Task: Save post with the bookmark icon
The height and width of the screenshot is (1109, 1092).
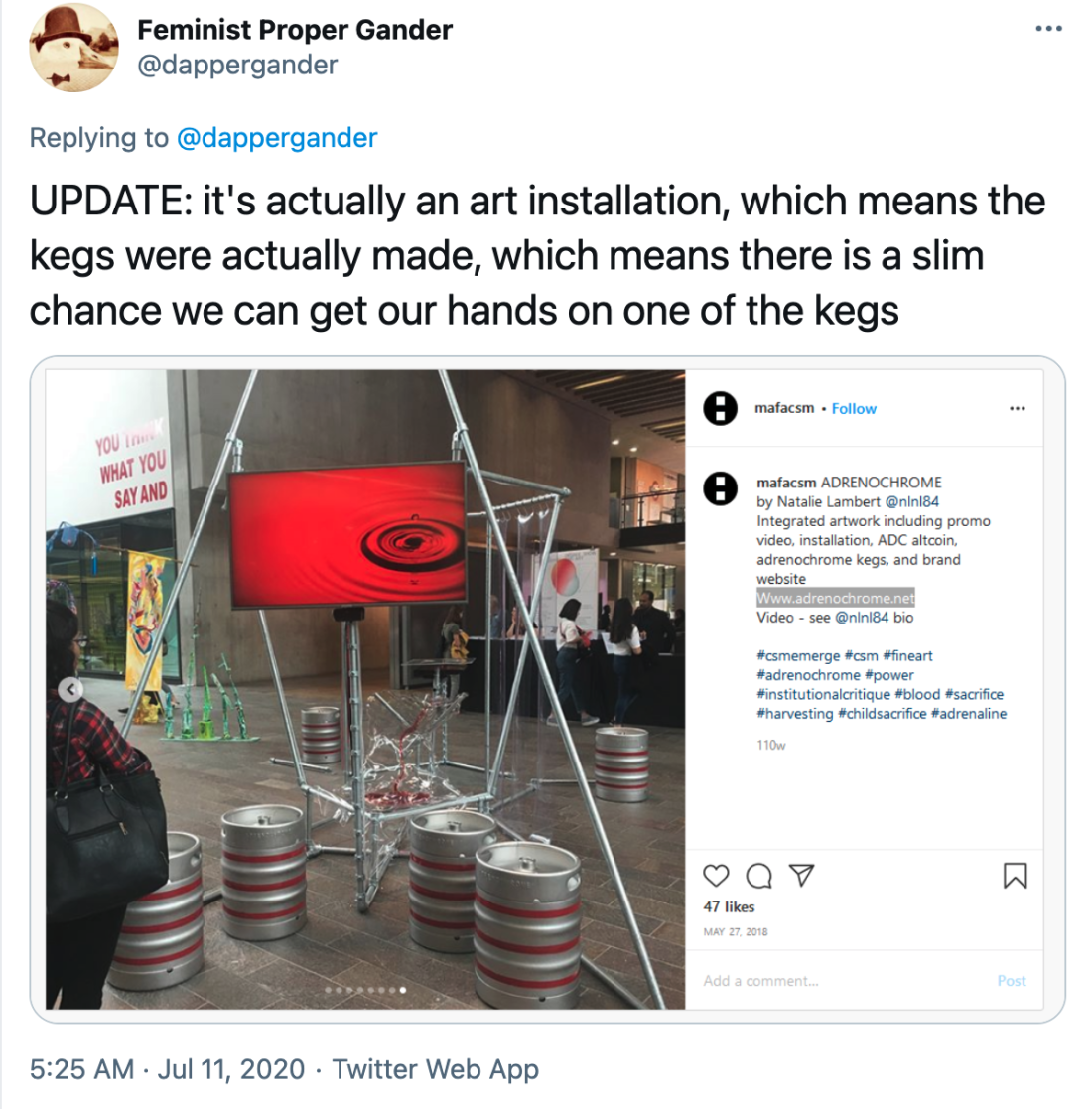Action: [1015, 876]
